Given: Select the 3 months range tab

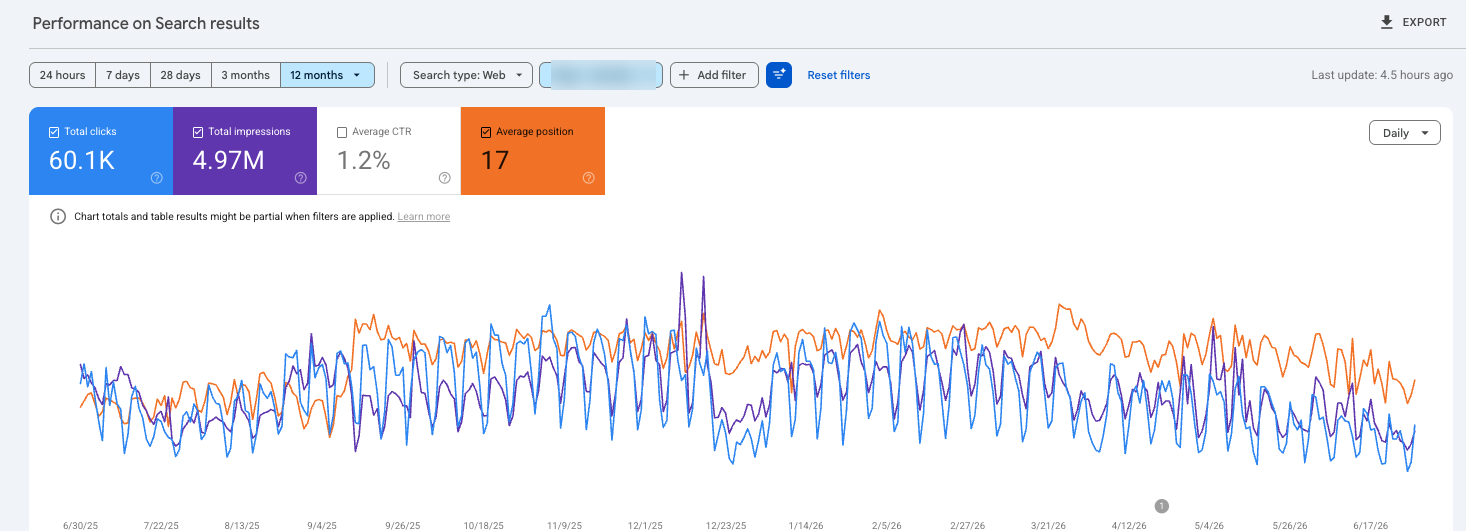Looking at the screenshot, I should pos(246,75).
